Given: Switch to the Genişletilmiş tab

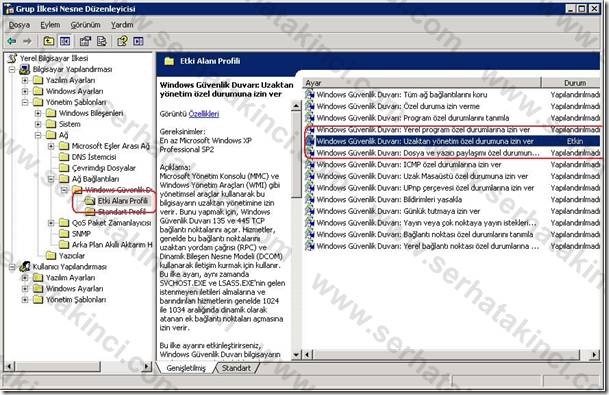Looking at the screenshot, I should click(186, 368).
